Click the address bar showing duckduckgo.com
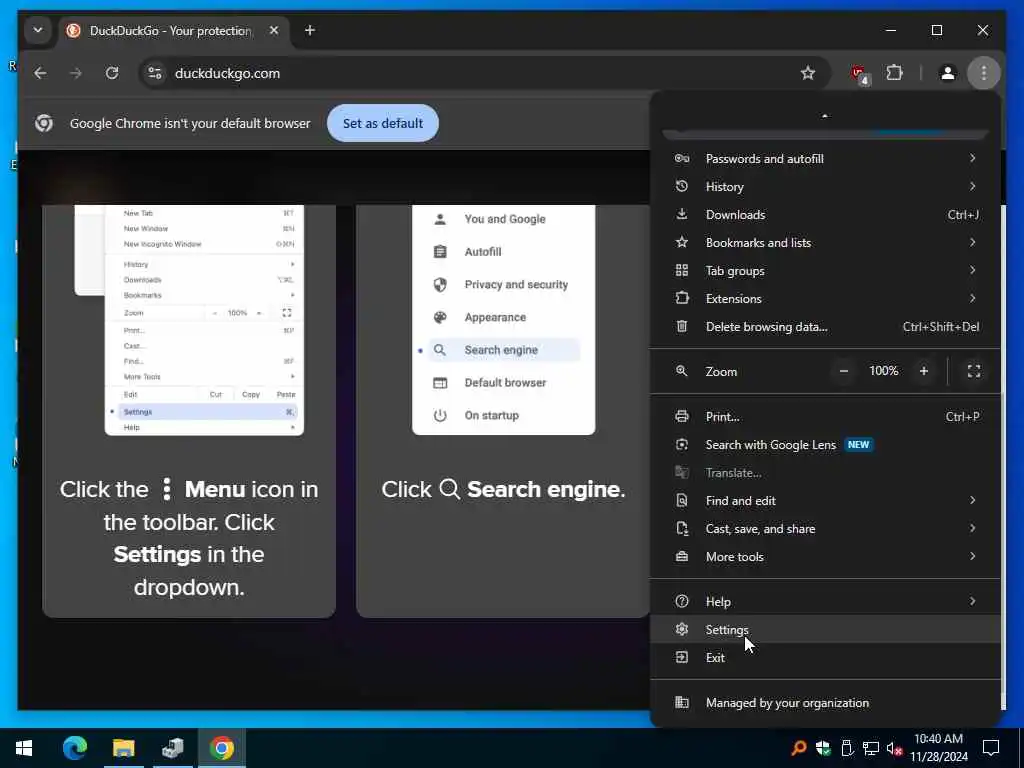The width and height of the screenshot is (1024, 768). pos(483,73)
